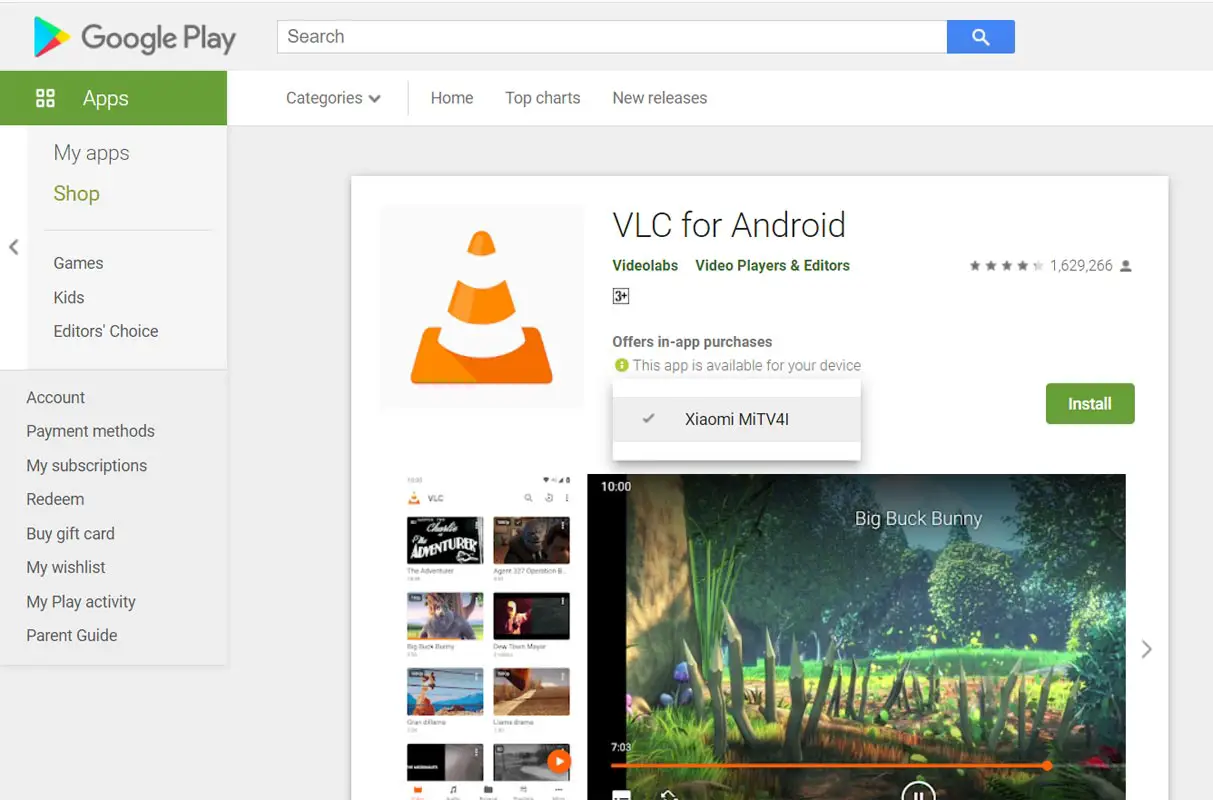The image size is (1213, 800).
Task: Click the VLC for Android title
Action: click(729, 225)
